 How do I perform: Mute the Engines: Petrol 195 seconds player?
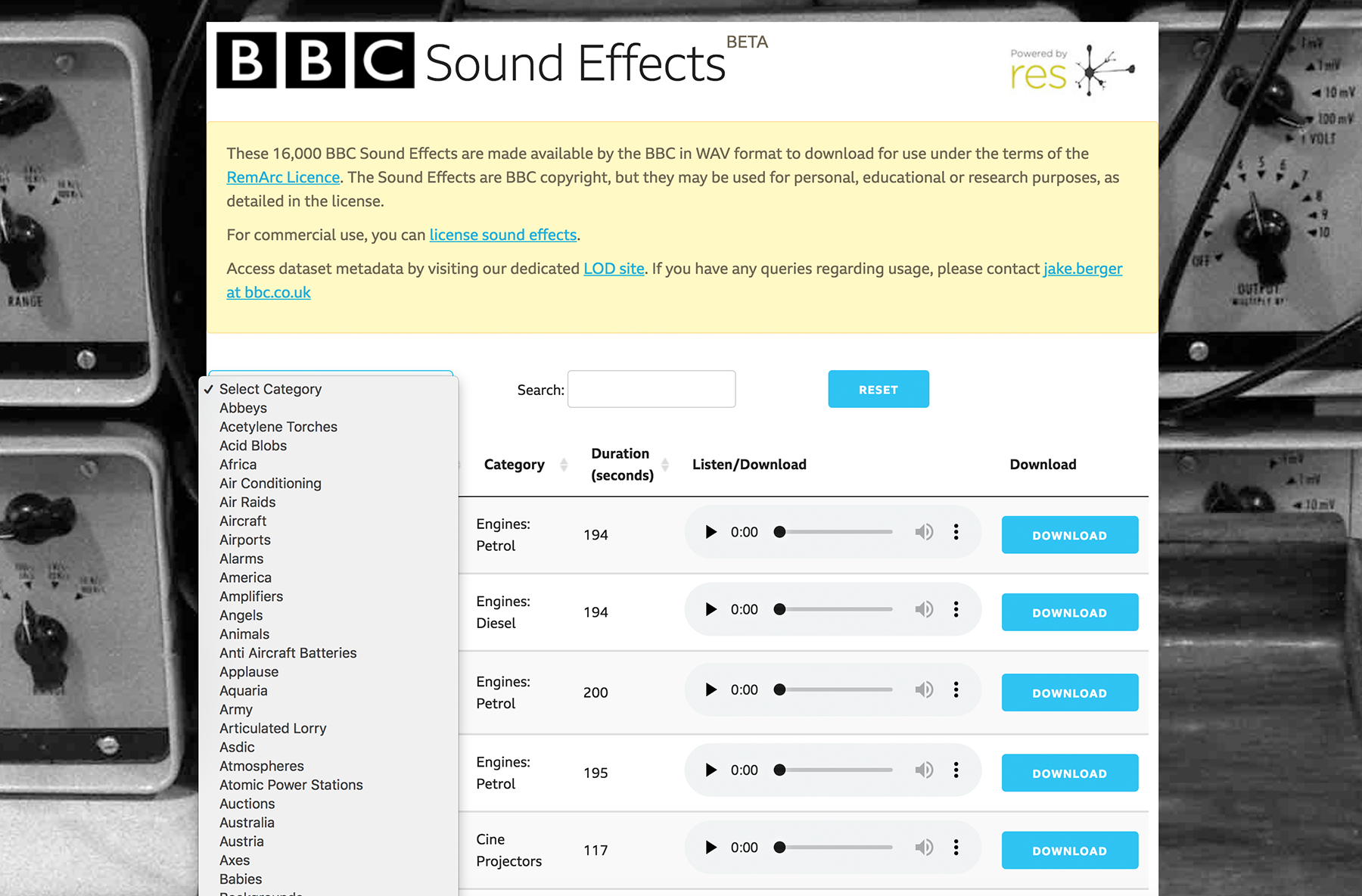(924, 770)
